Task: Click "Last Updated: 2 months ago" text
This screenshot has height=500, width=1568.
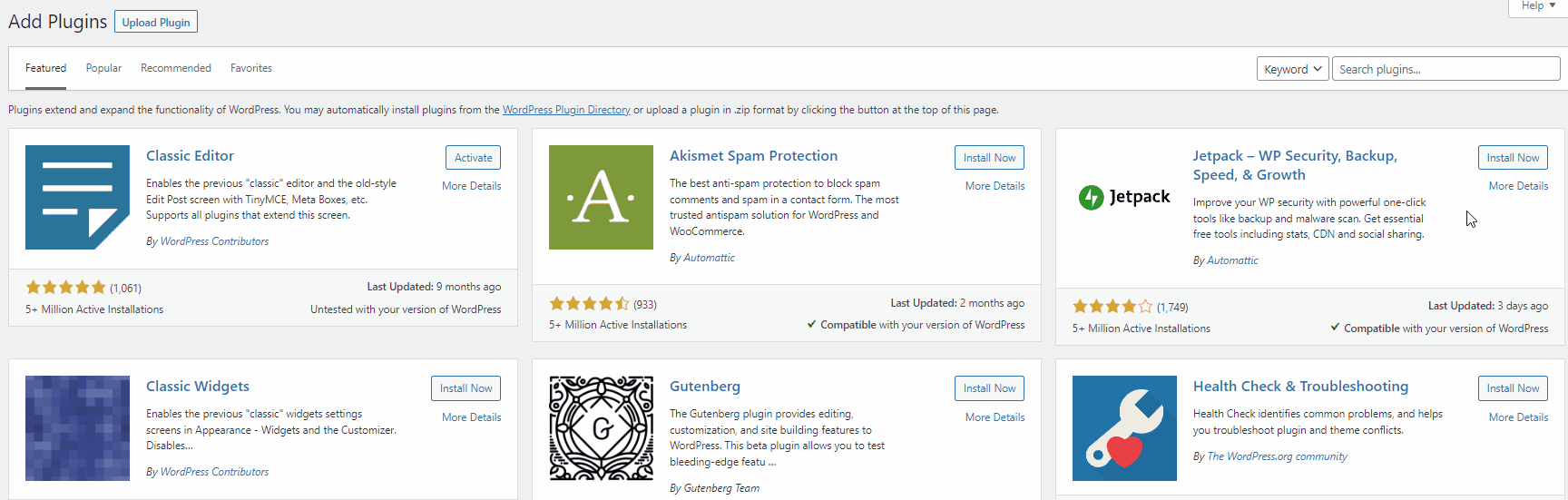Action: (x=957, y=303)
